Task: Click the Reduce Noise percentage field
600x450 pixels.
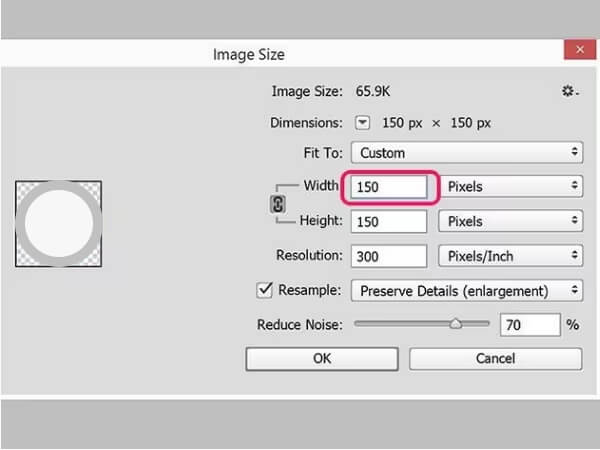Action: coord(530,324)
